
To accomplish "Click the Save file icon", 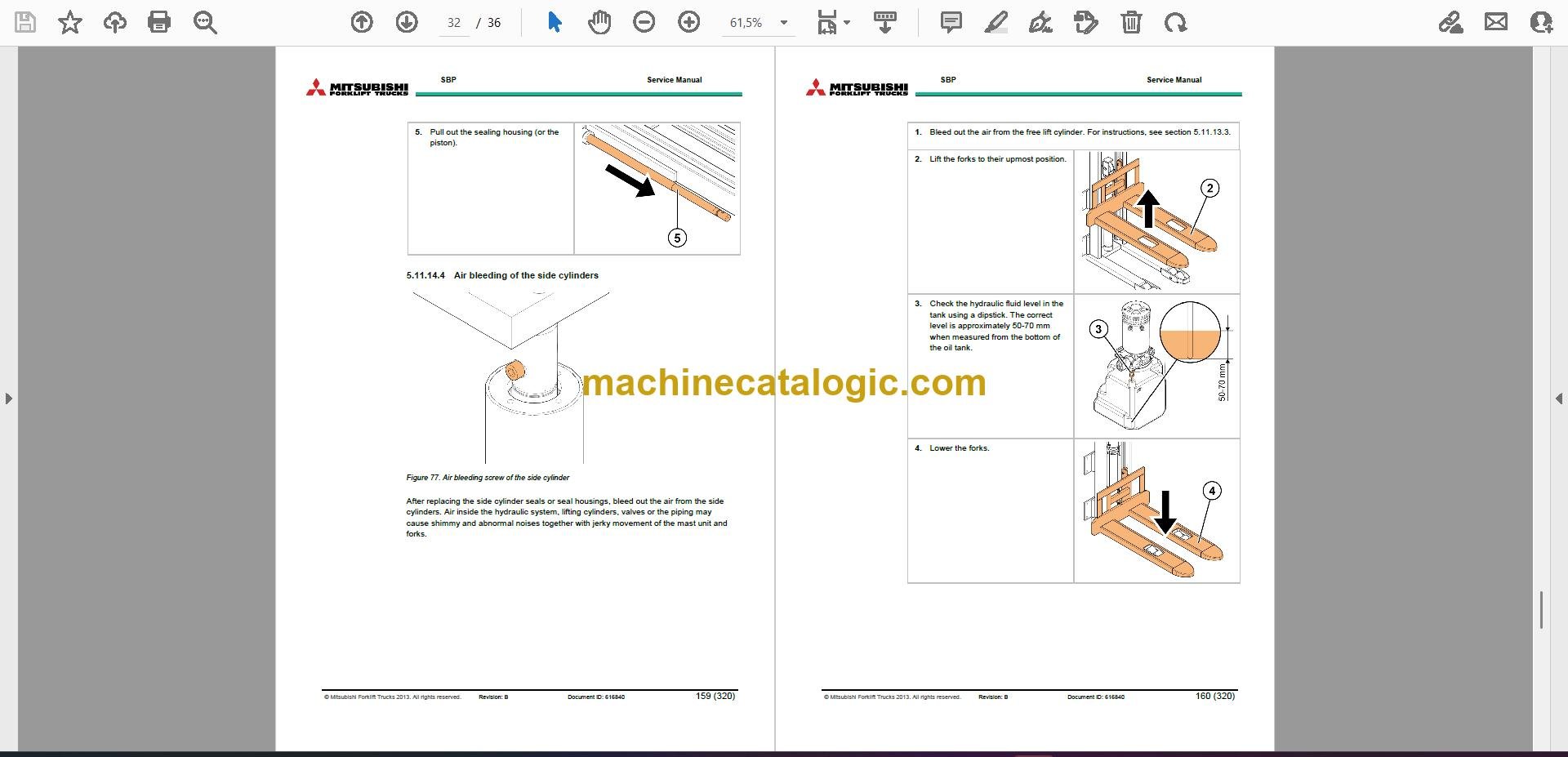I will click(x=25, y=22).
